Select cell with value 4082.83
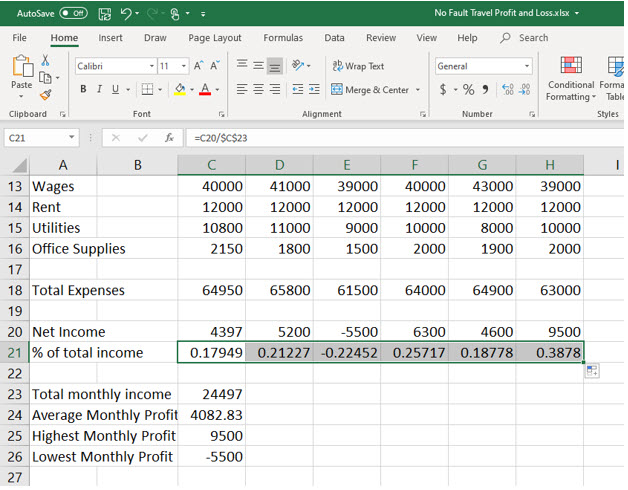The image size is (628, 490). click(211, 415)
